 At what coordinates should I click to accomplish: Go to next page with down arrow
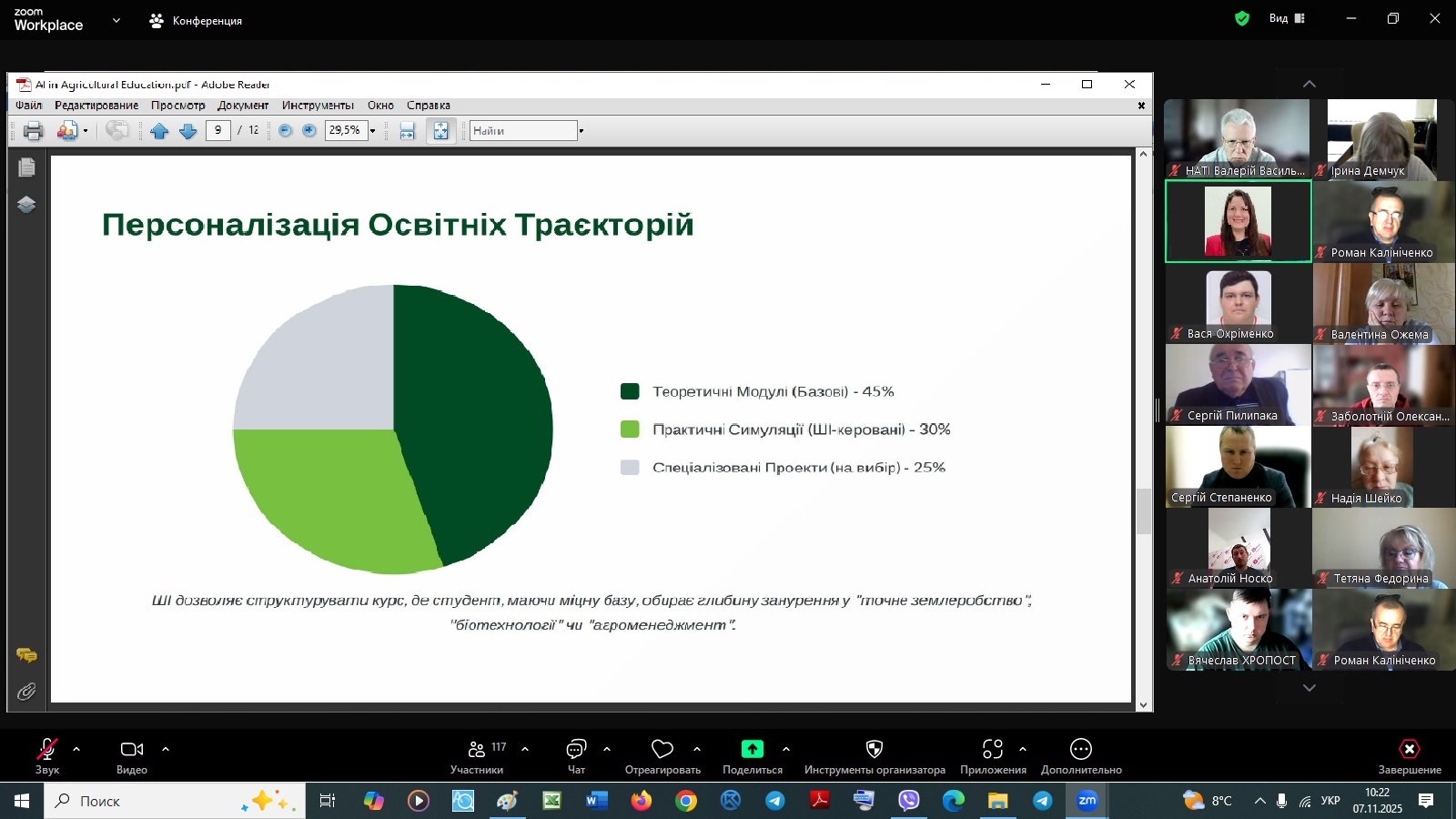click(x=188, y=131)
